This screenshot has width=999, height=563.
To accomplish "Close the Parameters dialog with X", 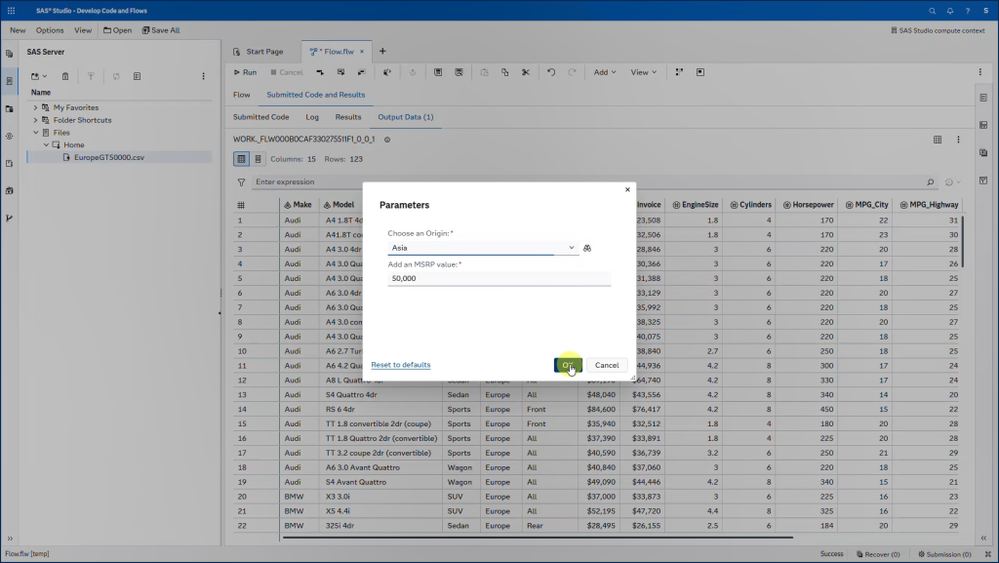I will point(628,189).
